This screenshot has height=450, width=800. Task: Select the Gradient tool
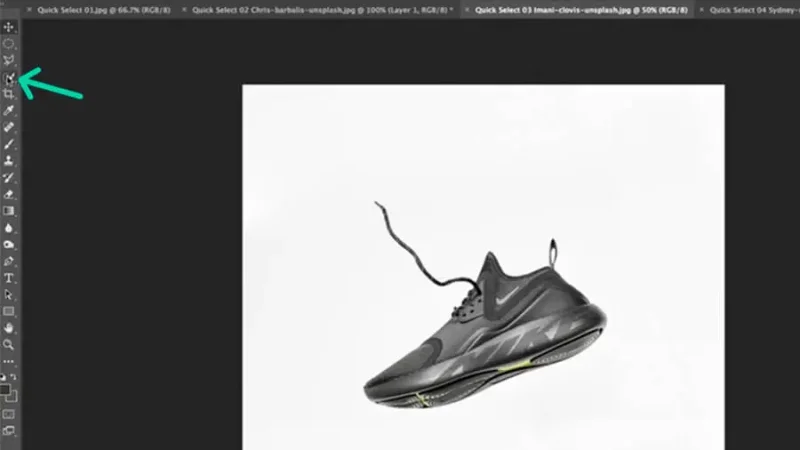point(8,211)
